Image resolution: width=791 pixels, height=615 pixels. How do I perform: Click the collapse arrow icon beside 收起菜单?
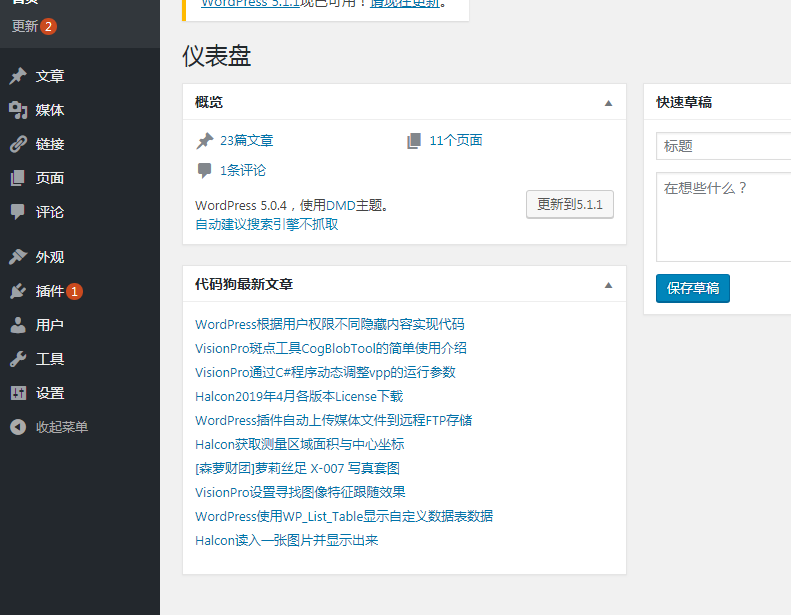tap(18, 427)
